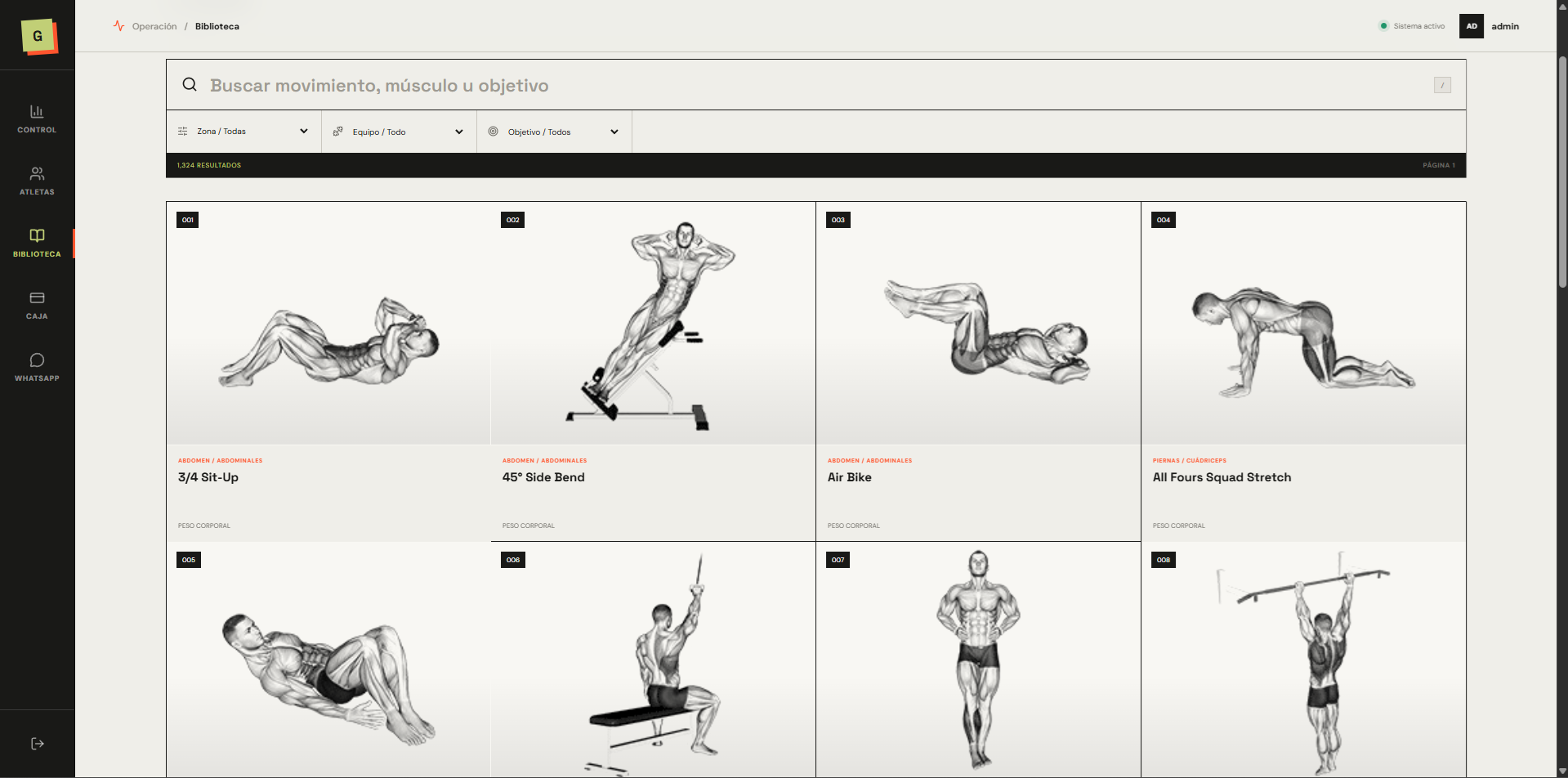
Task: Select the exercise 007 standing figure illustration
Action: point(978,660)
